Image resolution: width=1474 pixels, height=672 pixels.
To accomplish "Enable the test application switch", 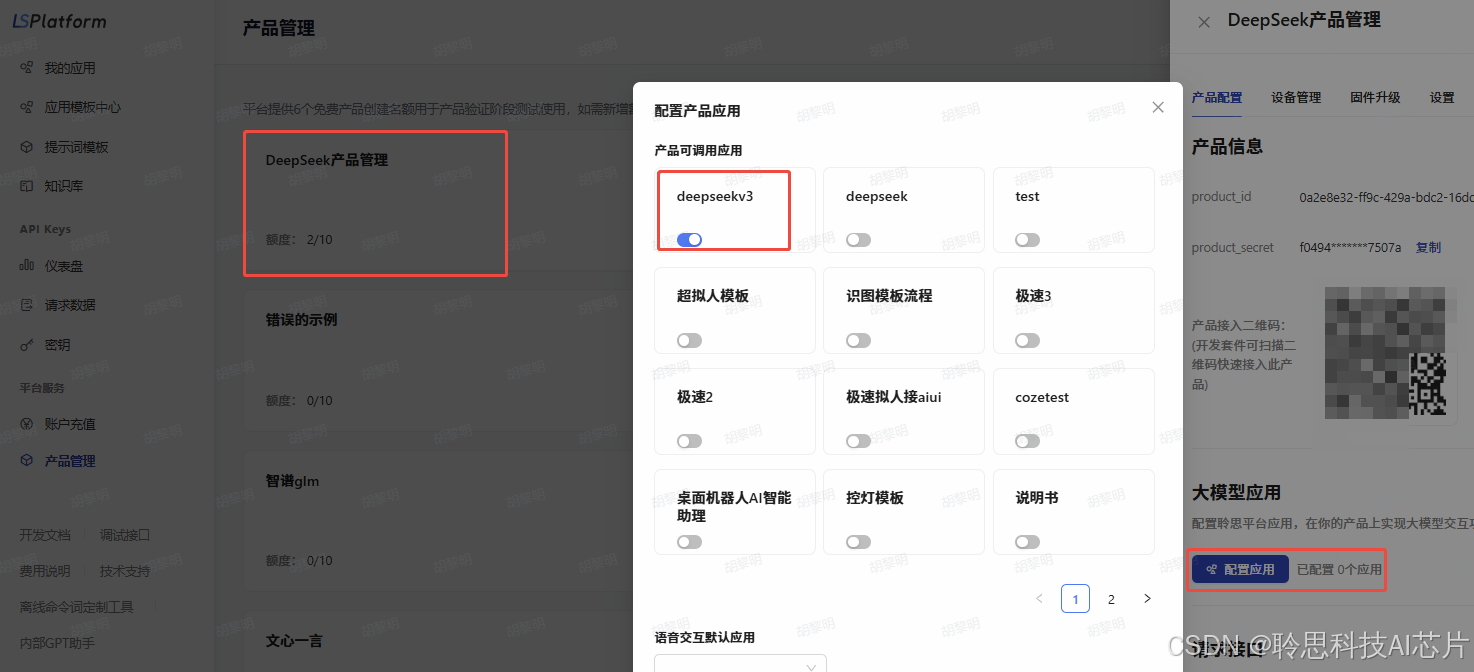I will point(1027,240).
